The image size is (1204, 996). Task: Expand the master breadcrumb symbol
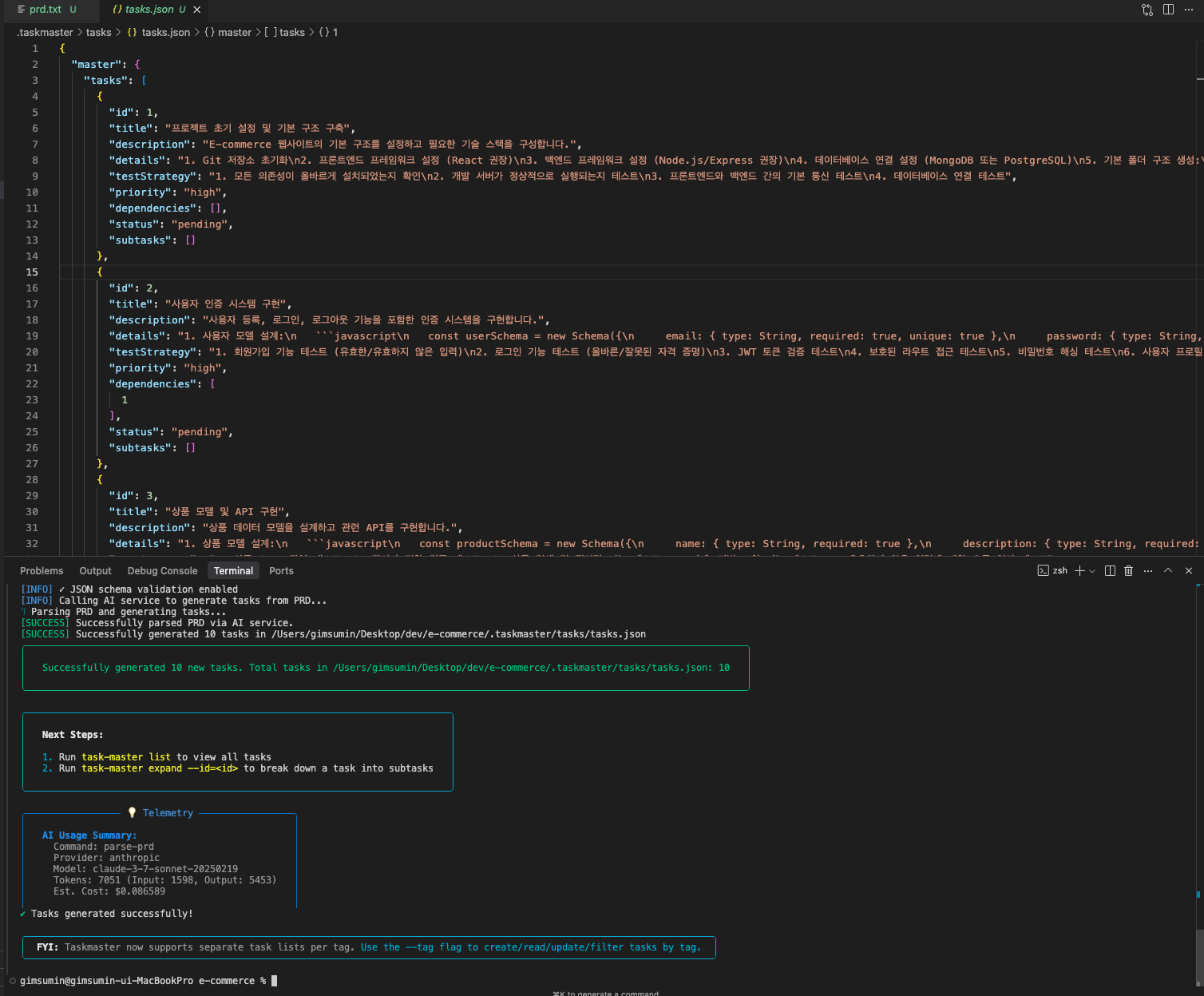[228, 32]
